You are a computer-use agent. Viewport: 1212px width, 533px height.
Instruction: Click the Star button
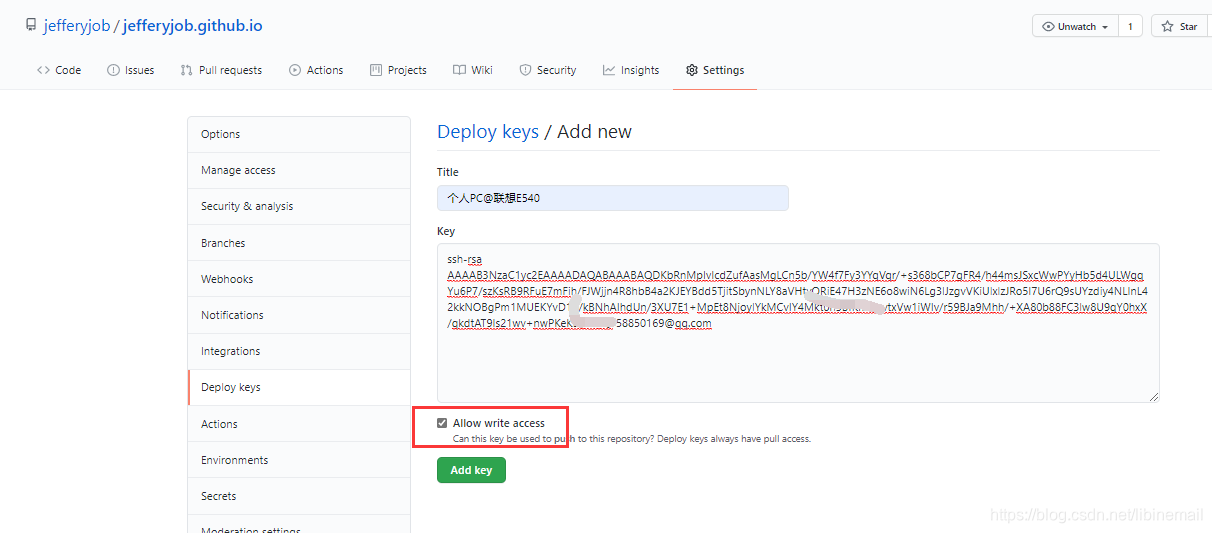[1181, 27]
